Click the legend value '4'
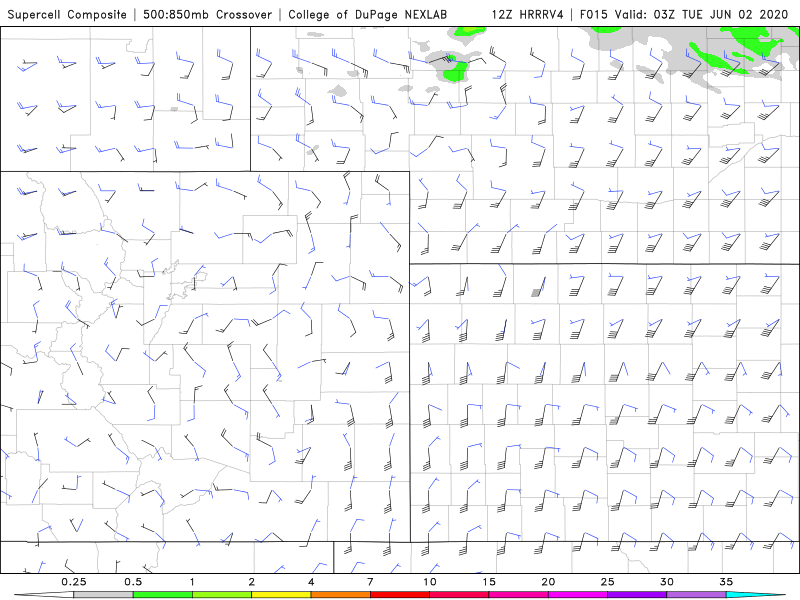 point(311,582)
